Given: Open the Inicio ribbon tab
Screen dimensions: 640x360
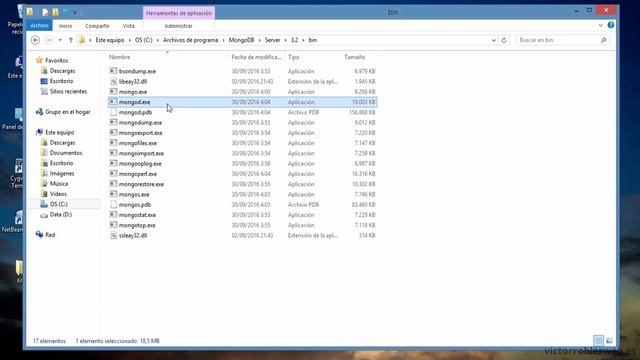Looking at the screenshot, I should coord(65,26).
